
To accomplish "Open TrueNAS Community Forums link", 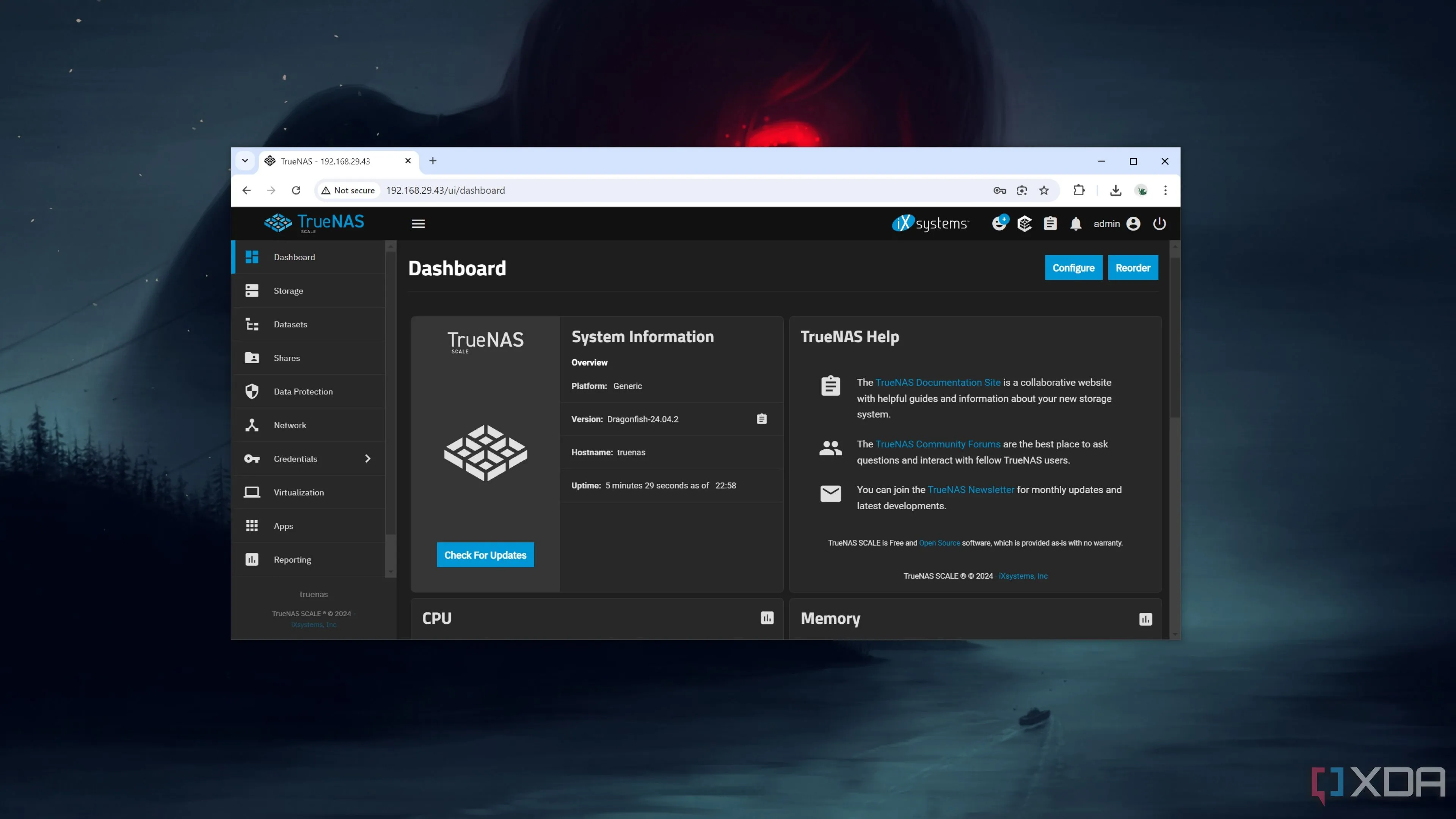I will point(938,444).
